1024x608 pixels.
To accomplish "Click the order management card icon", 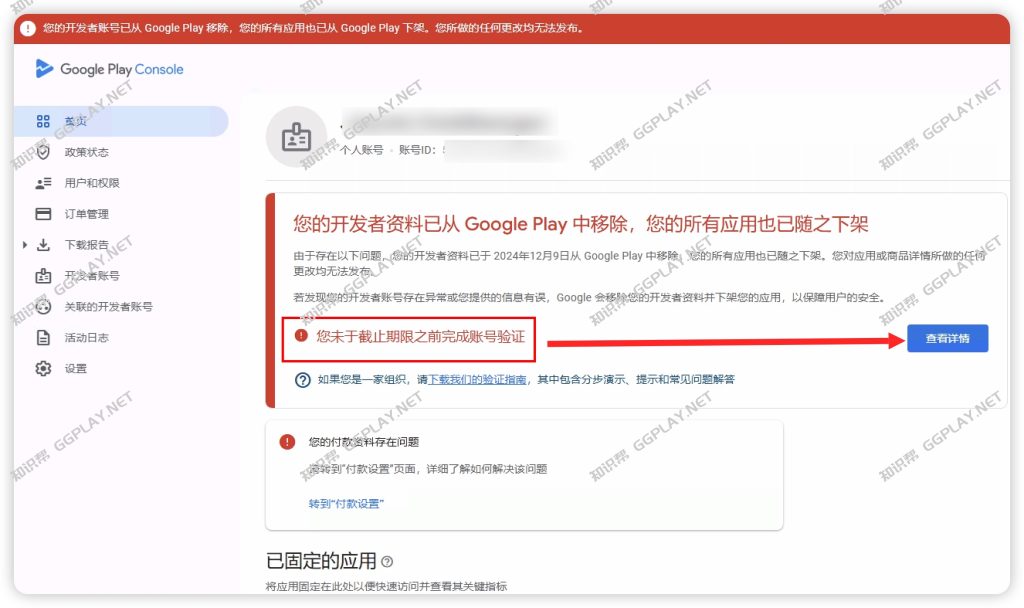I will 43,214.
